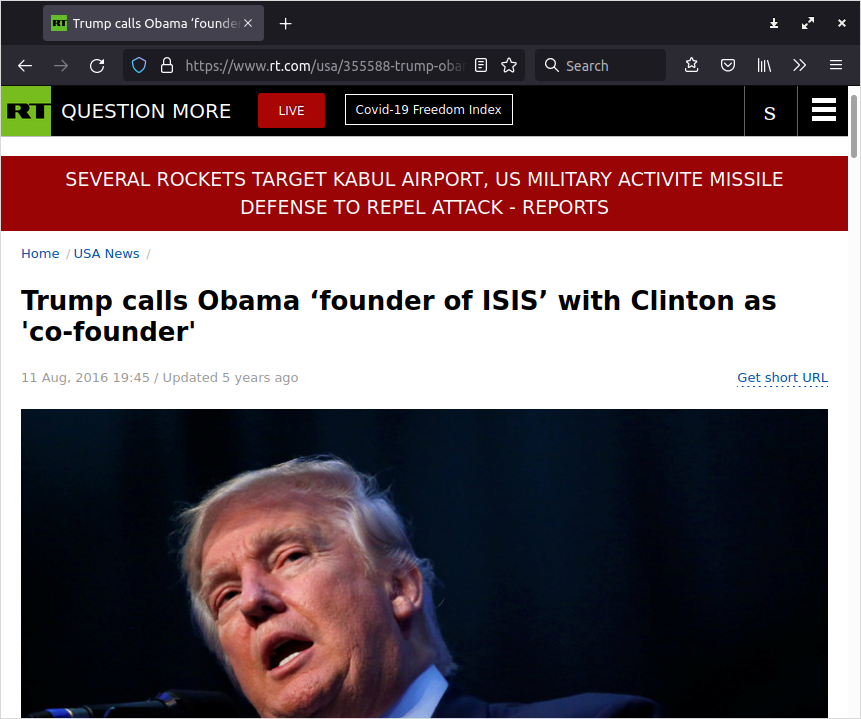This screenshot has height=719, width=861.
Task: Expand more toolbar tools chevron
Action: [800, 66]
